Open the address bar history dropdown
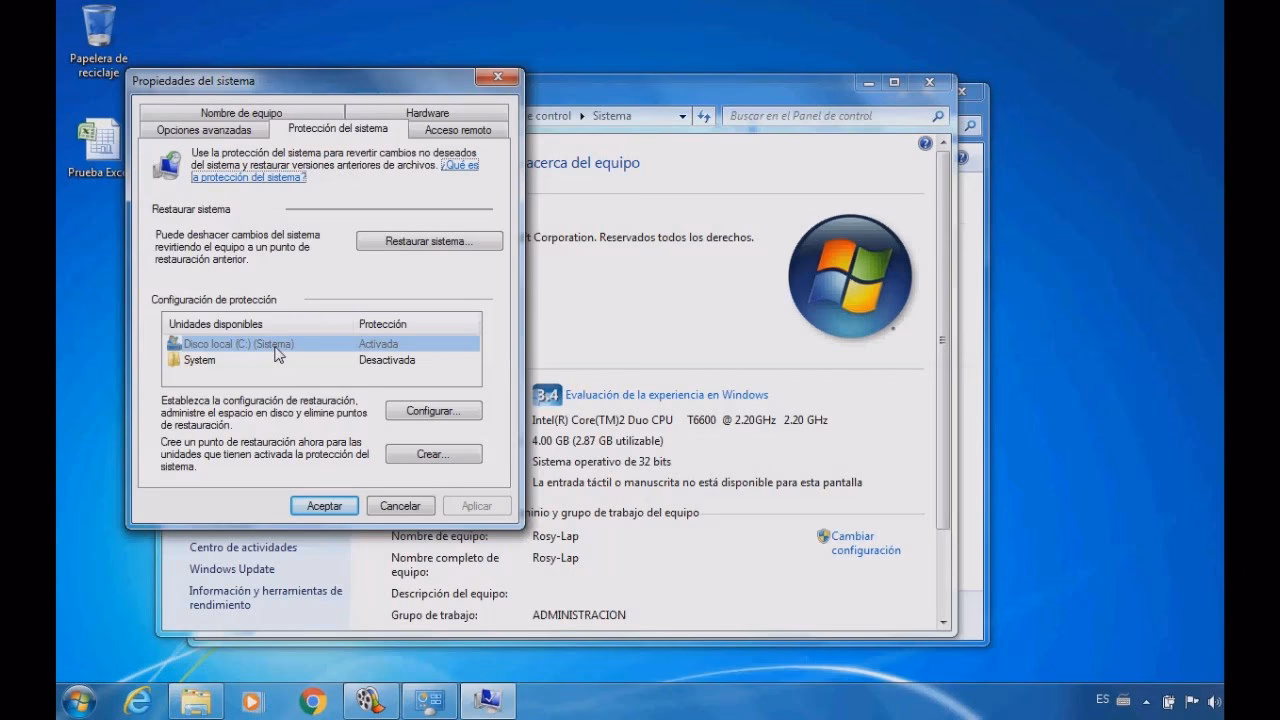This screenshot has width=1280, height=720. 683,115
